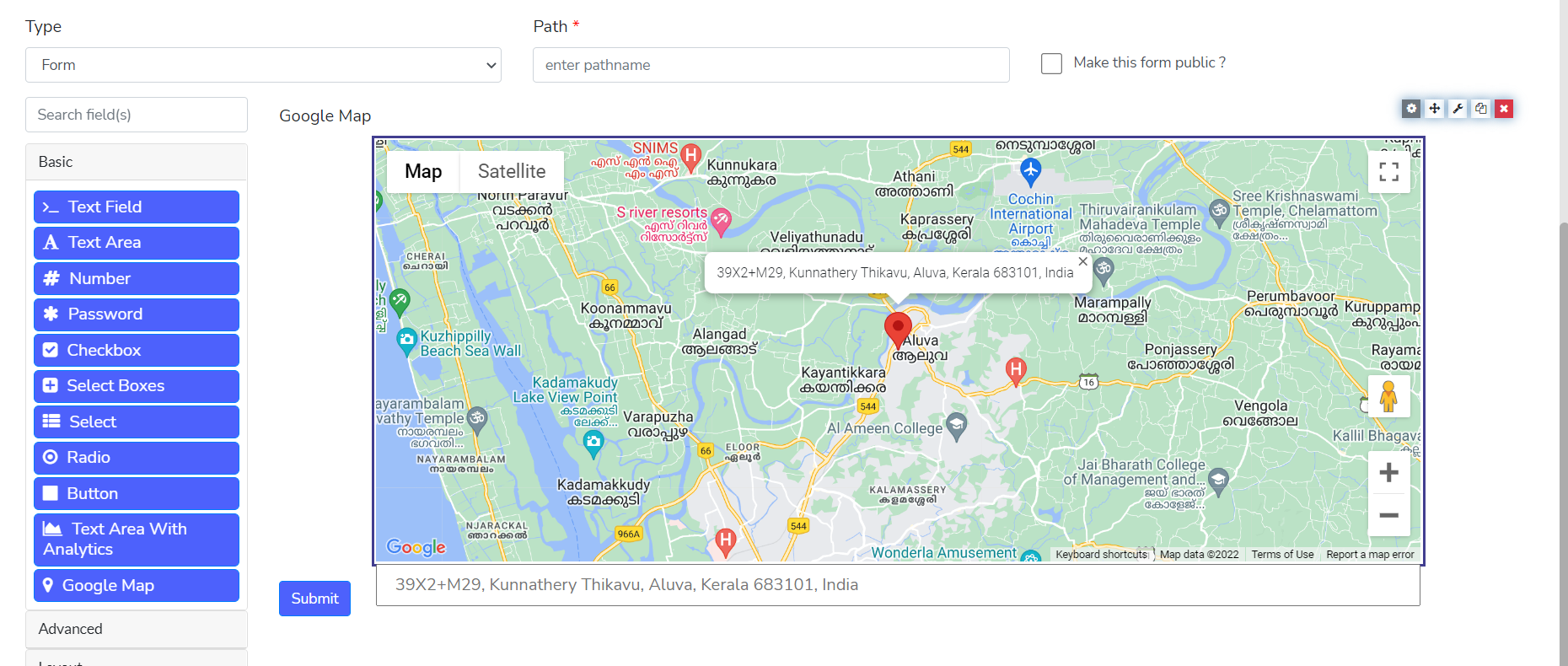Click the Wonderla Amusement place label
The height and width of the screenshot is (666, 1568).
pos(943,553)
